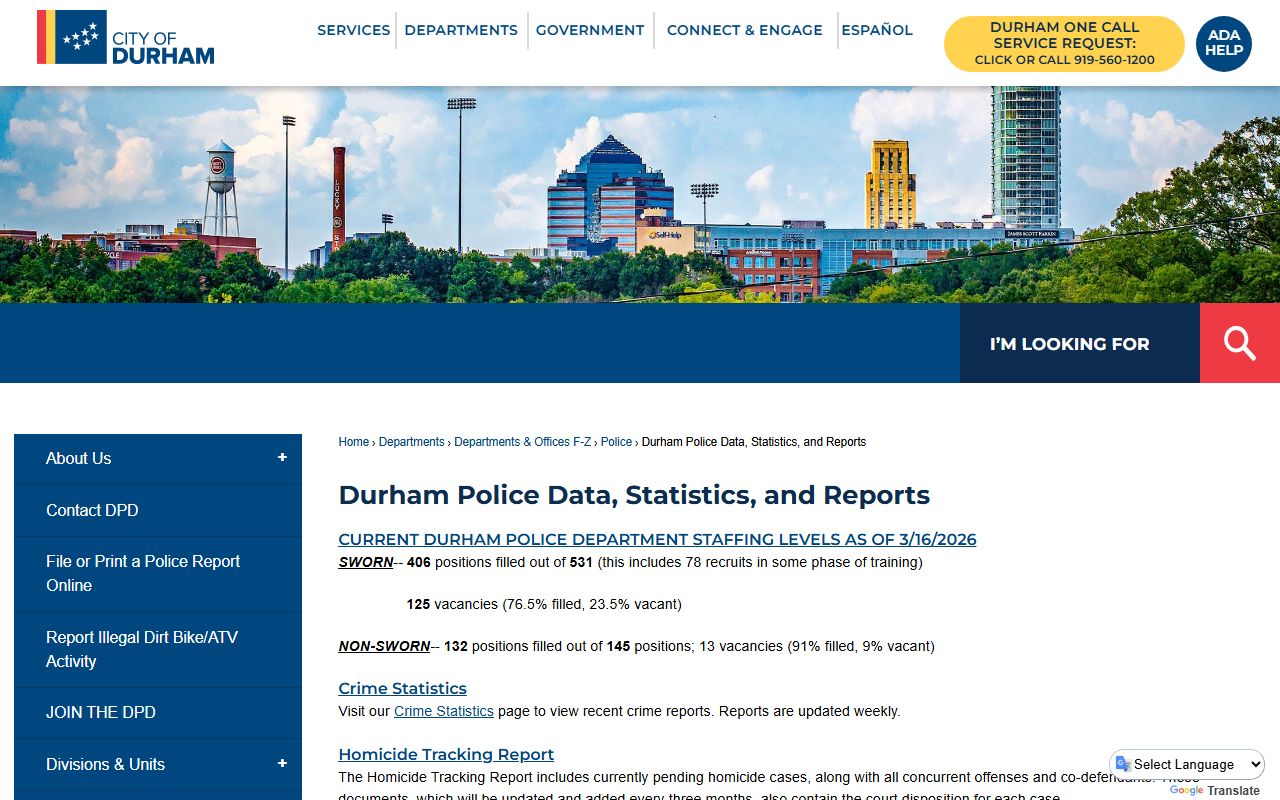Open Contact DPD in sidebar
The height and width of the screenshot is (800, 1280).
[157, 510]
